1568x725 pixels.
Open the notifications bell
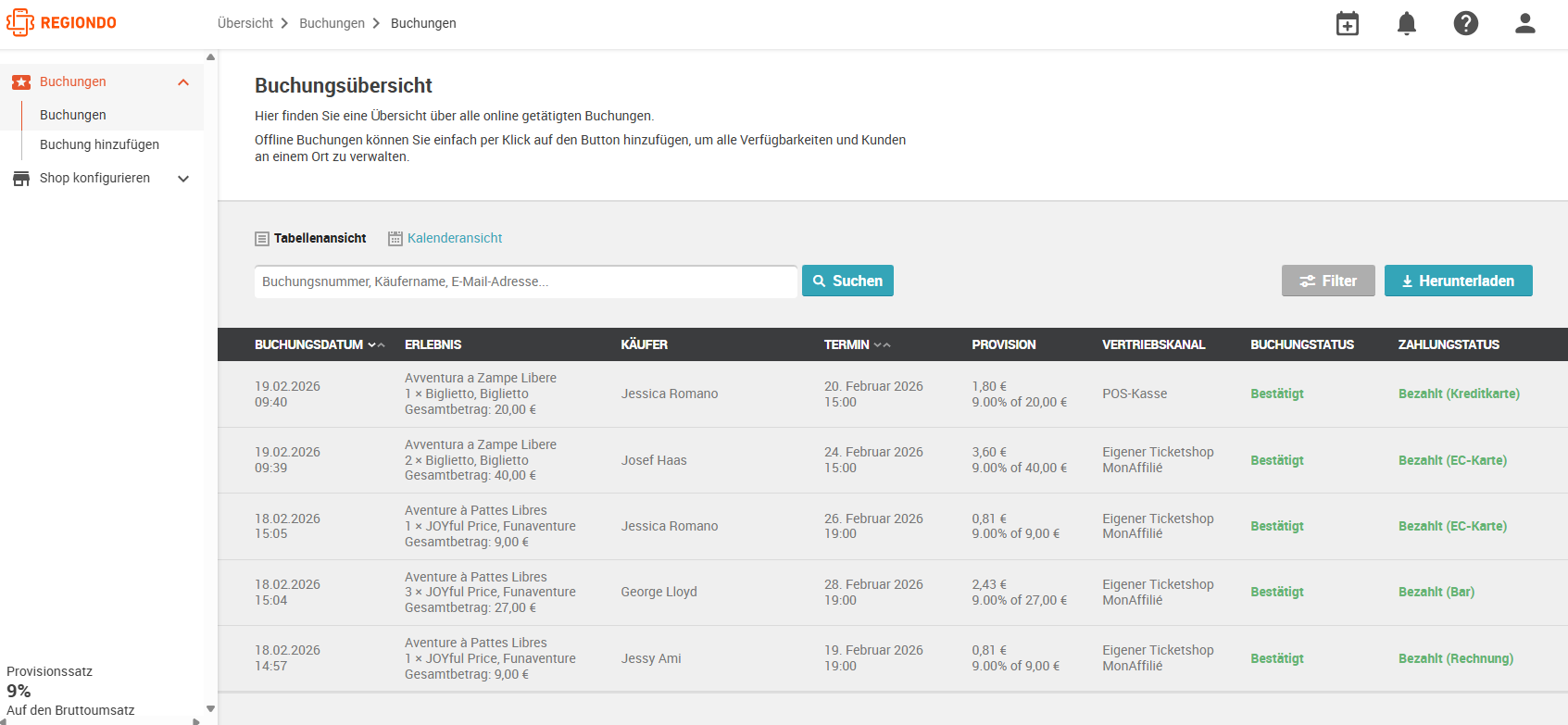pos(1407,23)
